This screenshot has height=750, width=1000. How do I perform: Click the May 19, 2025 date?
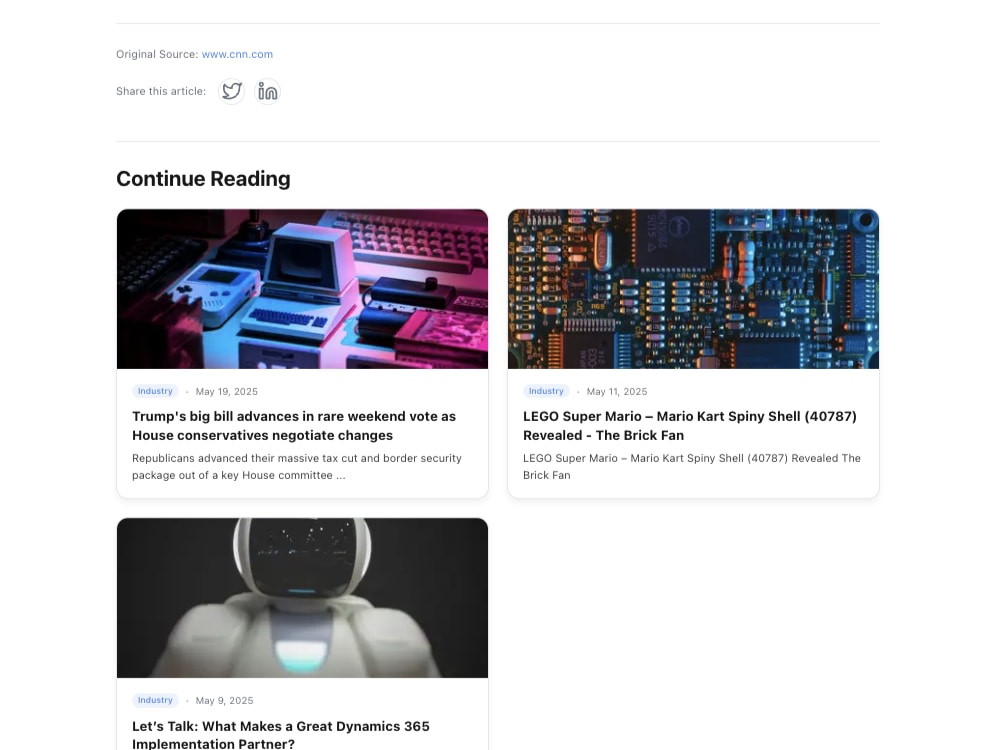point(226,392)
